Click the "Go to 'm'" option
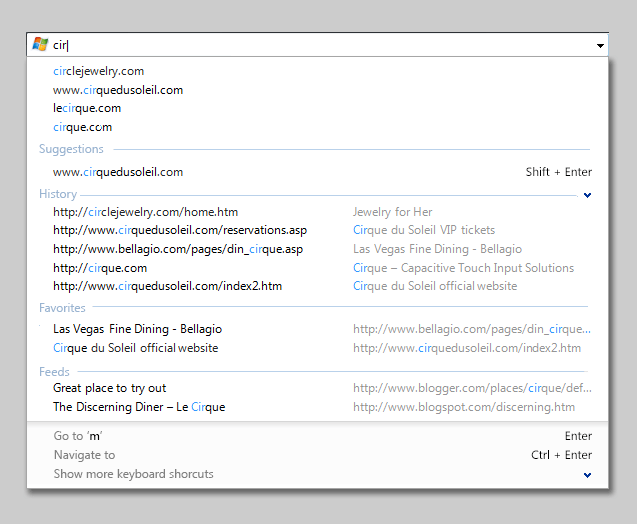Image resolution: width=637 pixels, height=524 pixels. click(x=78, y=436)
